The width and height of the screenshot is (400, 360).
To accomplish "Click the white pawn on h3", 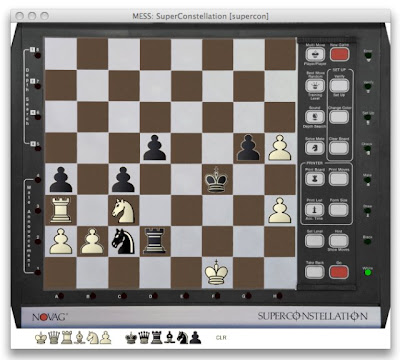I will tap(280, 210).
